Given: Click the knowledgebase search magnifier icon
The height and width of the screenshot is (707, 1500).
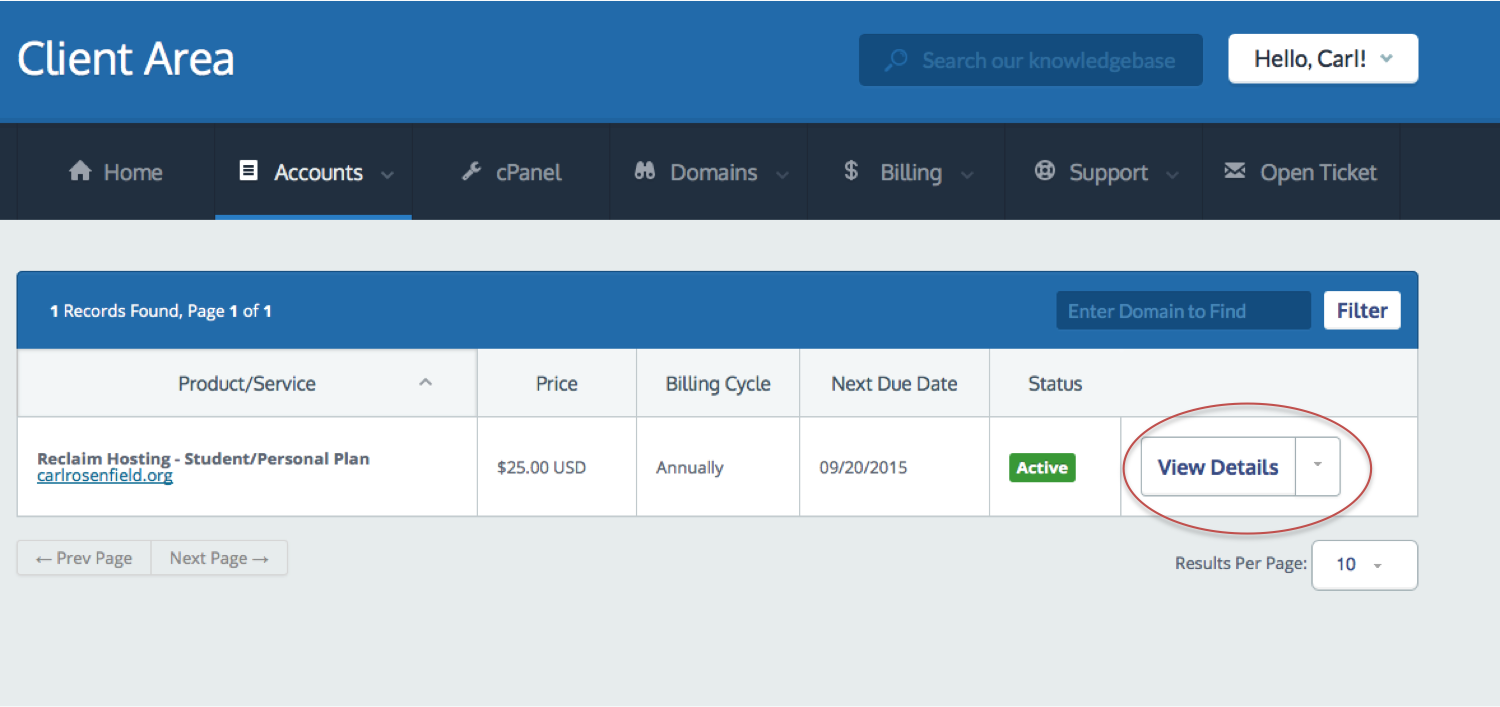Looking at the screenshot, I should [896, 60].
